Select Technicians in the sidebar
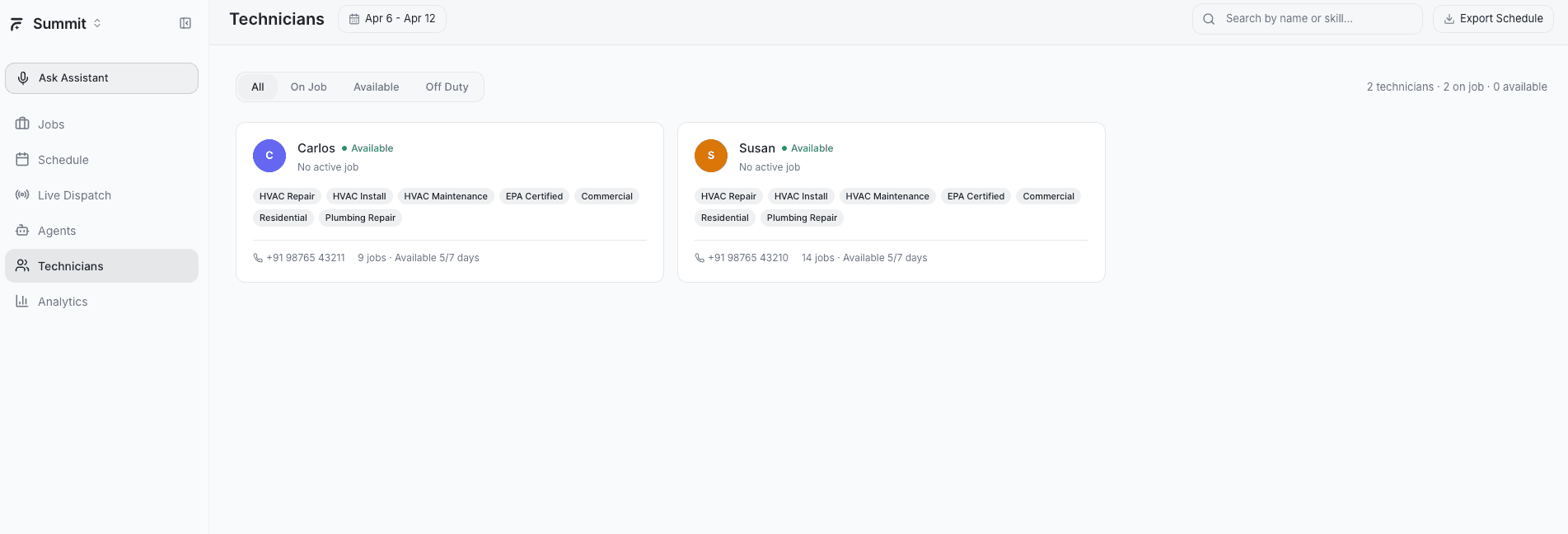Viewport: 1568px width, 534px height. click(101, 266)
